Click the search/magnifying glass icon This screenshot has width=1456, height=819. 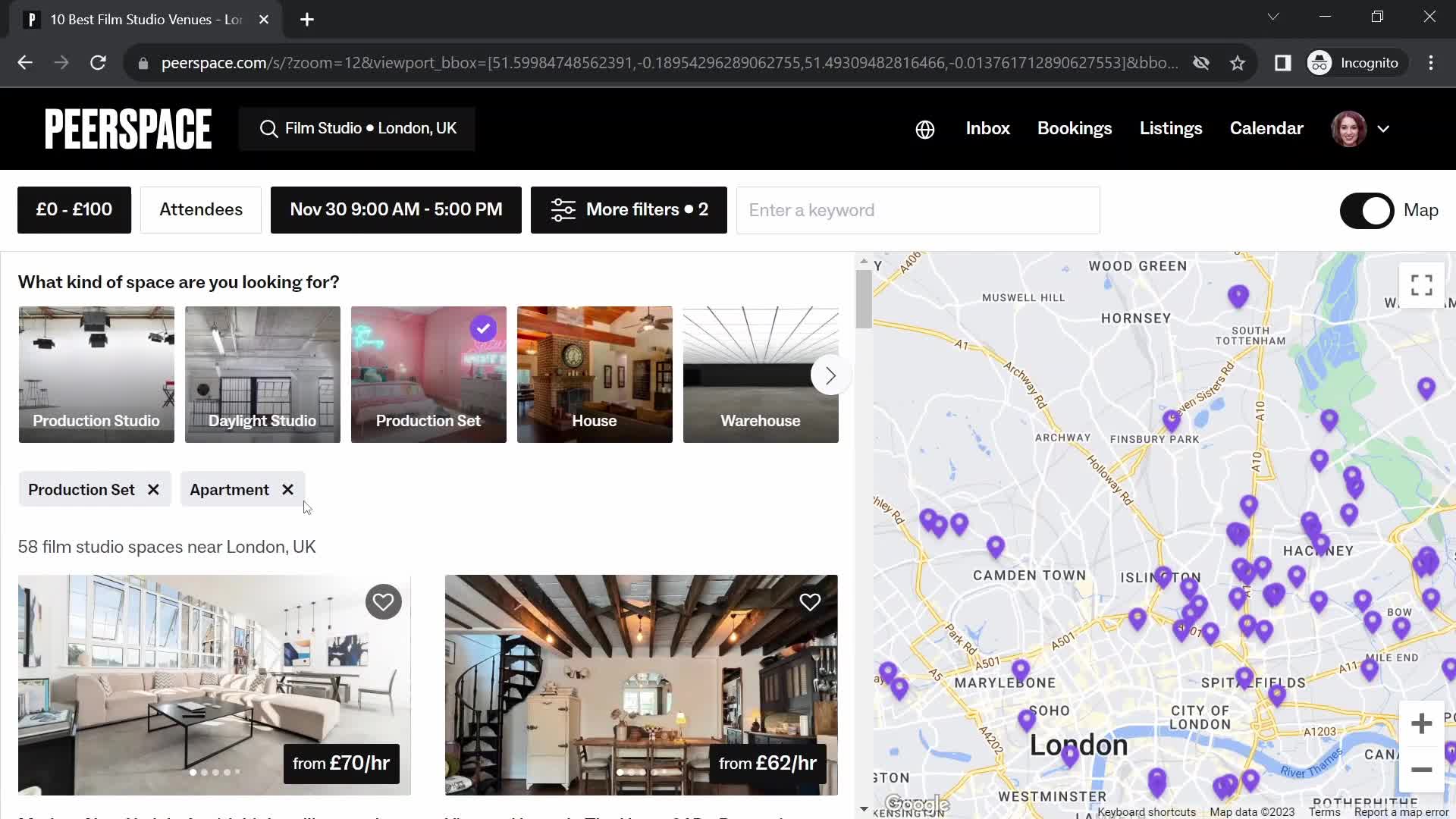[268, 128]
